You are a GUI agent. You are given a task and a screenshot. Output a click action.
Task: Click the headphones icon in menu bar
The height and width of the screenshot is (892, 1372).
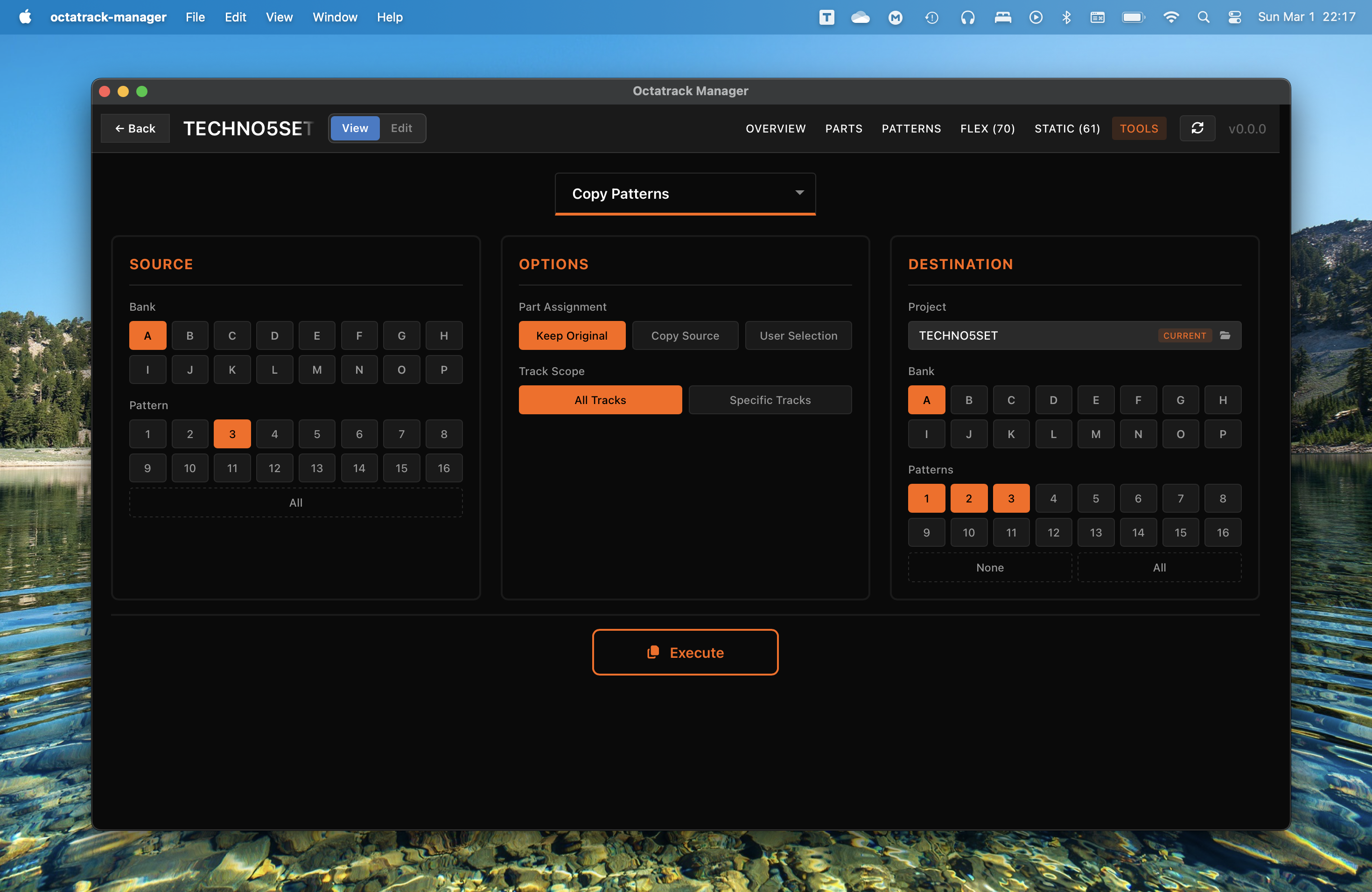[967, 17]
